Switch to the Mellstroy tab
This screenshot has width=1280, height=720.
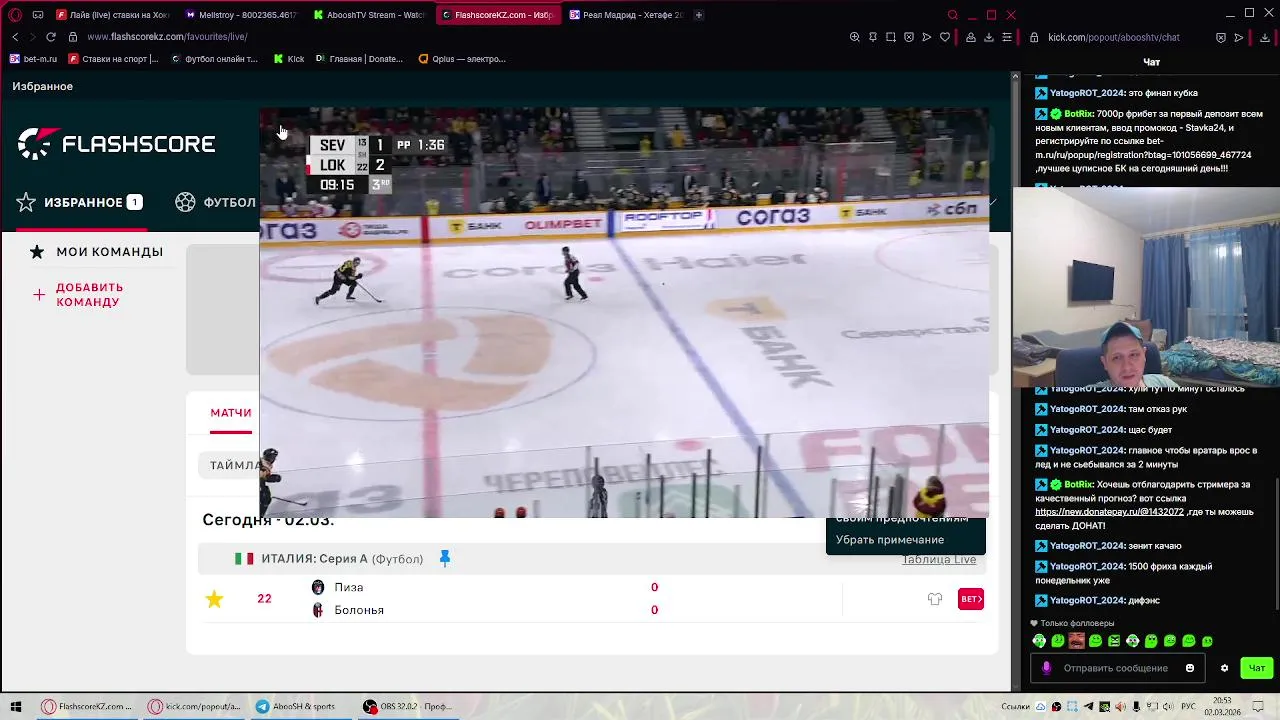241,15
